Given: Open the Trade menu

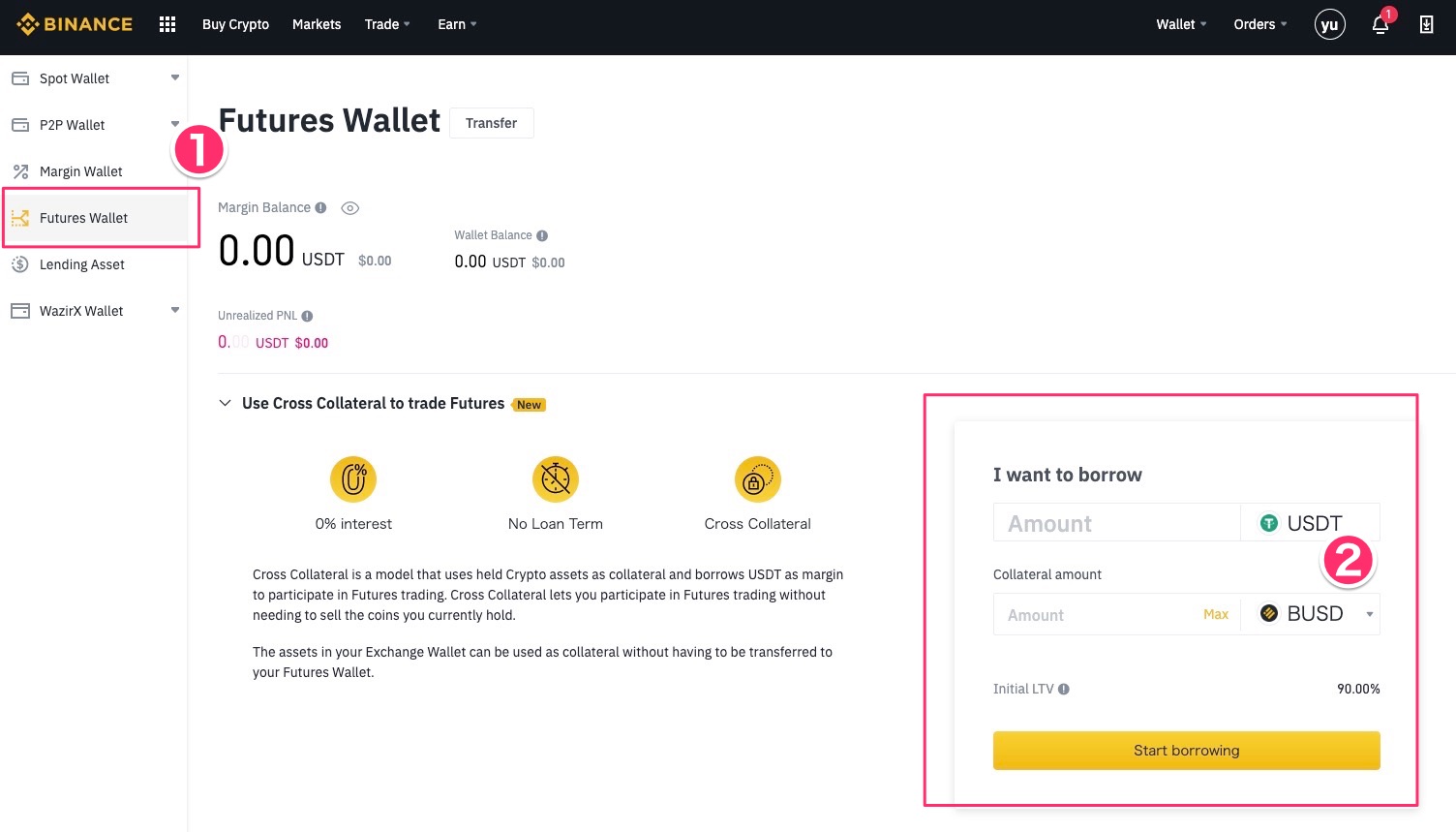Looking at the screenshot, I should (x=387, y=24).
